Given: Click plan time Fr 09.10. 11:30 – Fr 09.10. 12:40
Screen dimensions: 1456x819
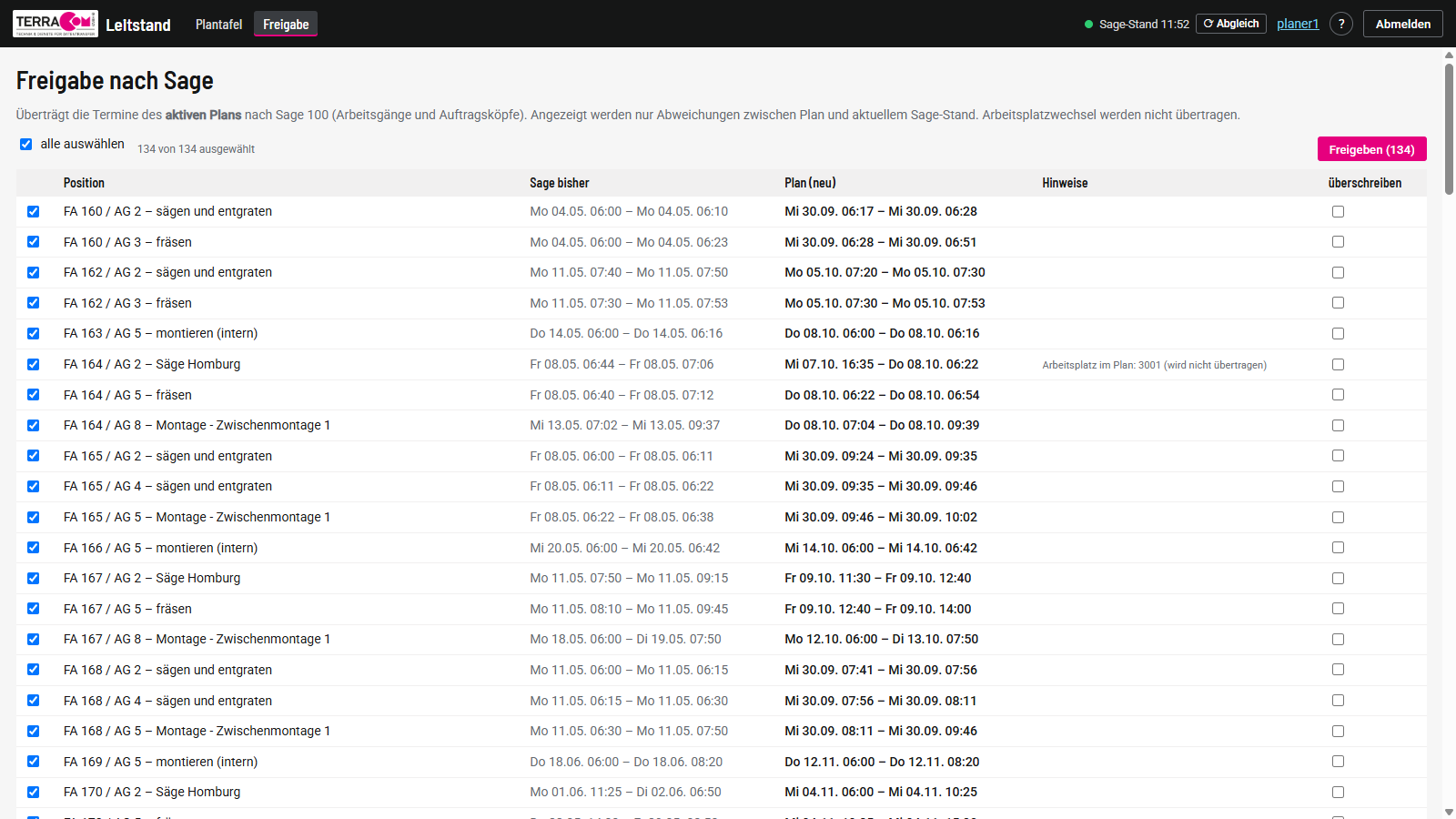Looking at the screenshot, I should tap(877, 578).
